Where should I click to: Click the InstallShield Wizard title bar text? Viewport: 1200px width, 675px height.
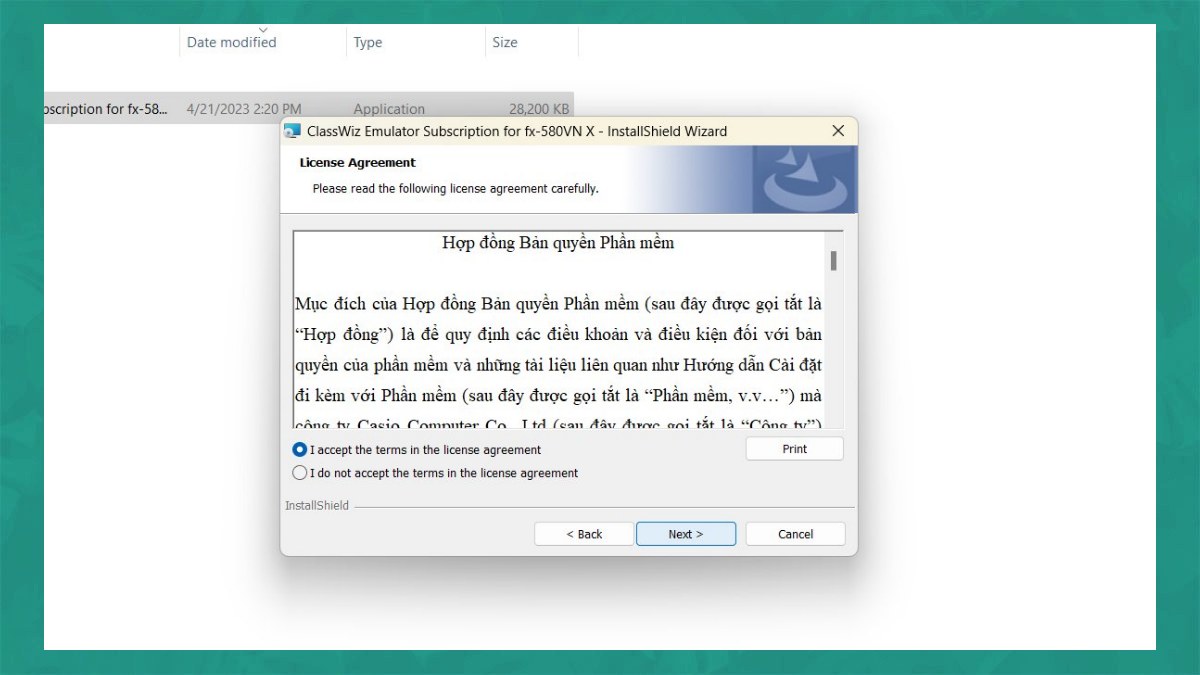(x=517, y=131)
